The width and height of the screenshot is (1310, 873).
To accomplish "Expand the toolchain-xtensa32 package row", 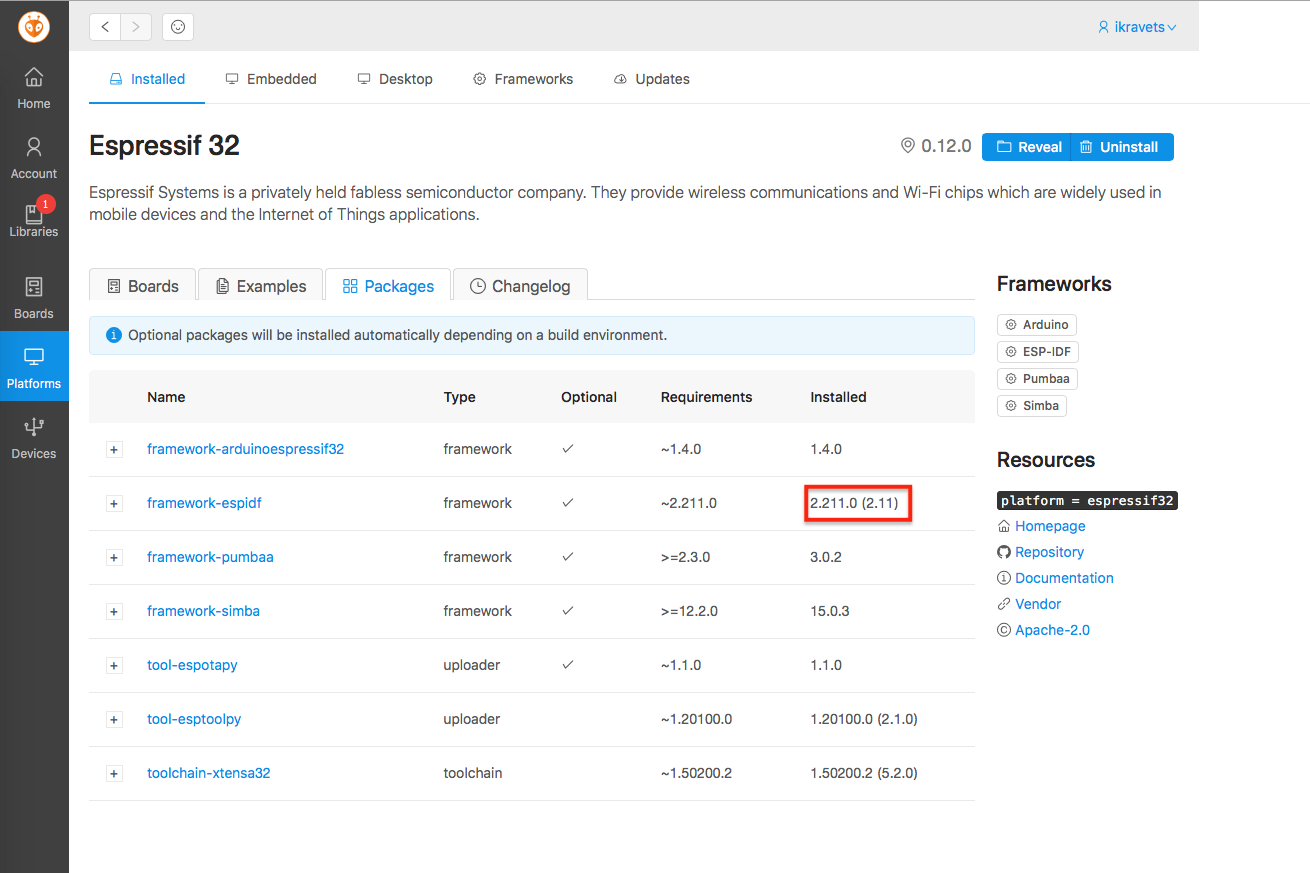I will (113, 773).
